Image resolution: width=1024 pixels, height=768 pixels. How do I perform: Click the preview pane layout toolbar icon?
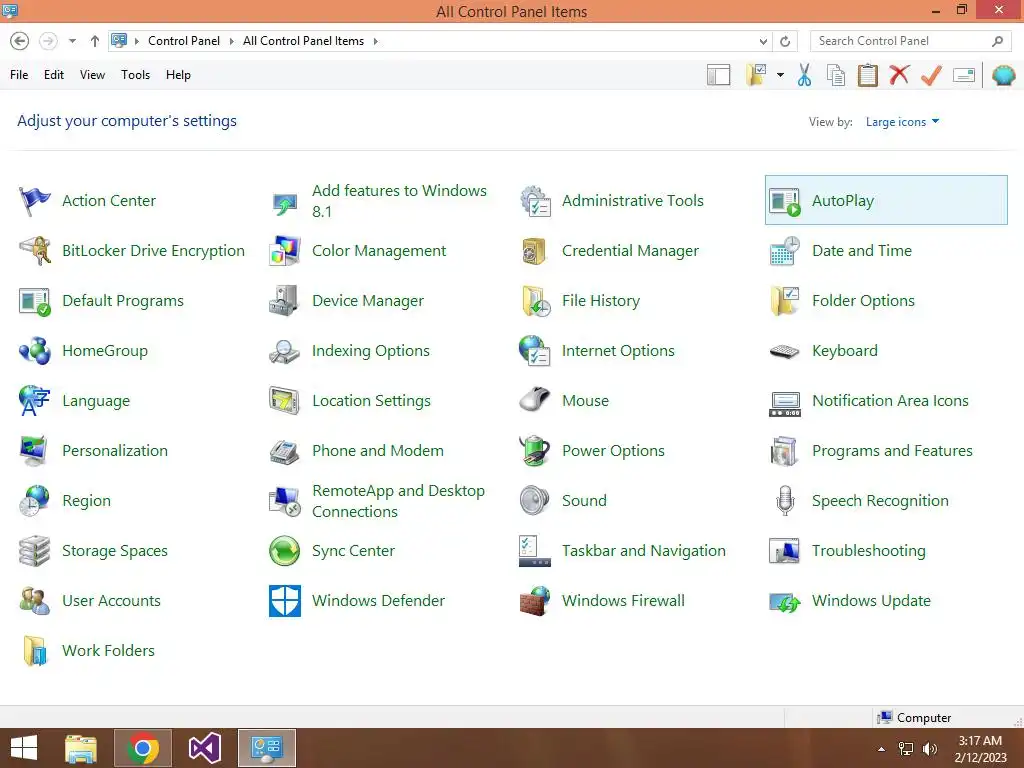(x=718, y=75)
